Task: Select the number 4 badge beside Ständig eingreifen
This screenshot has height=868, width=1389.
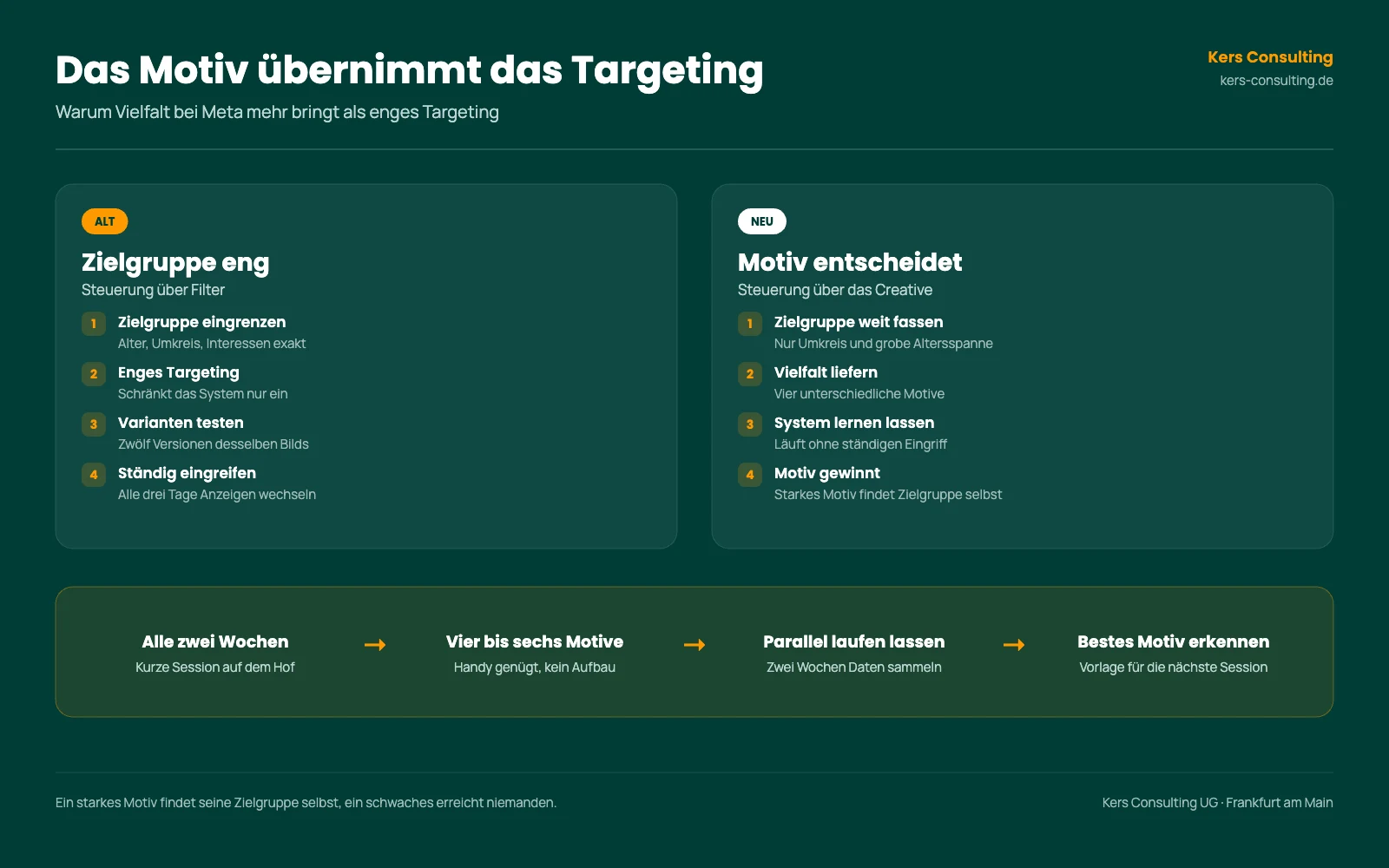Action: [x=94, y=475]
